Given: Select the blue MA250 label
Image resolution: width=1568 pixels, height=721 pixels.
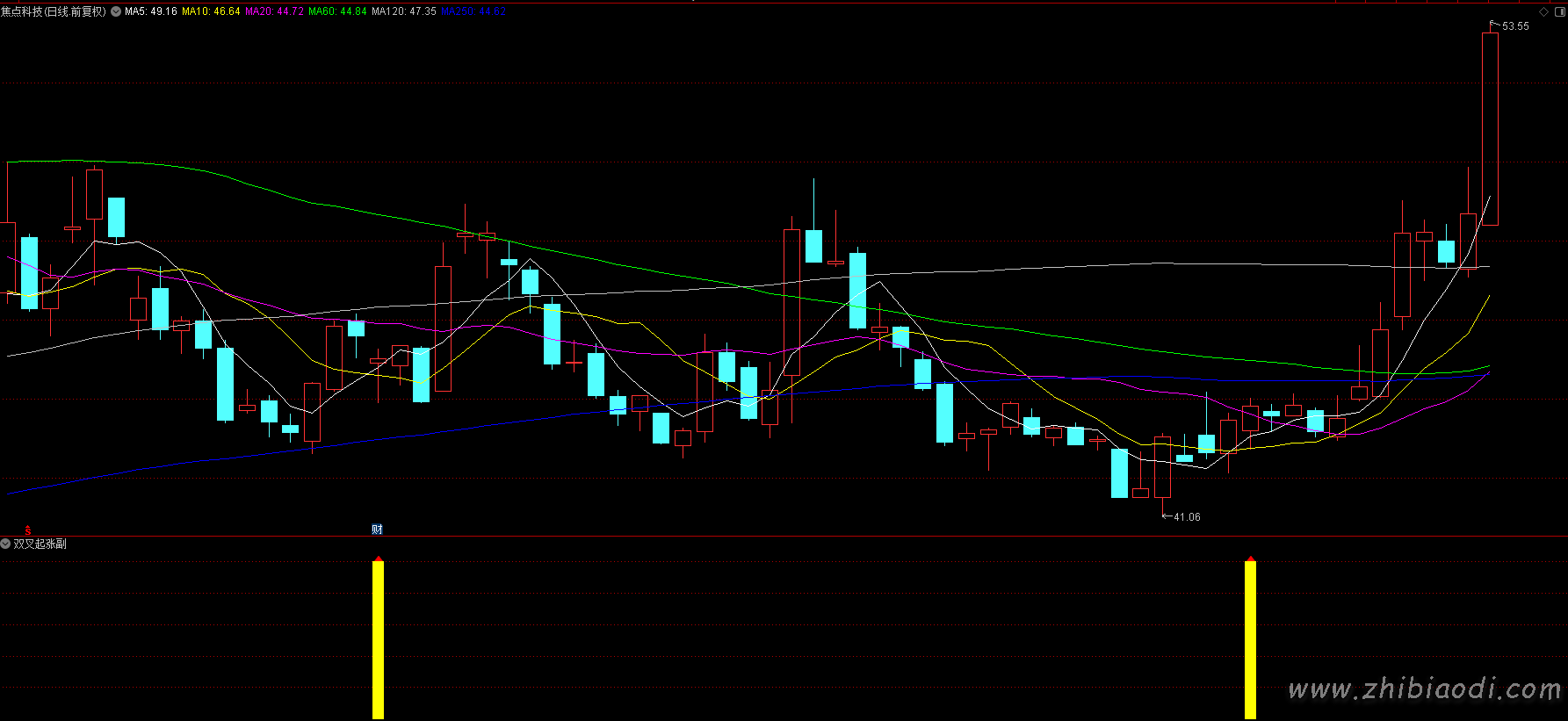Looking at the screenshot, I should click(x=473, y=11).
